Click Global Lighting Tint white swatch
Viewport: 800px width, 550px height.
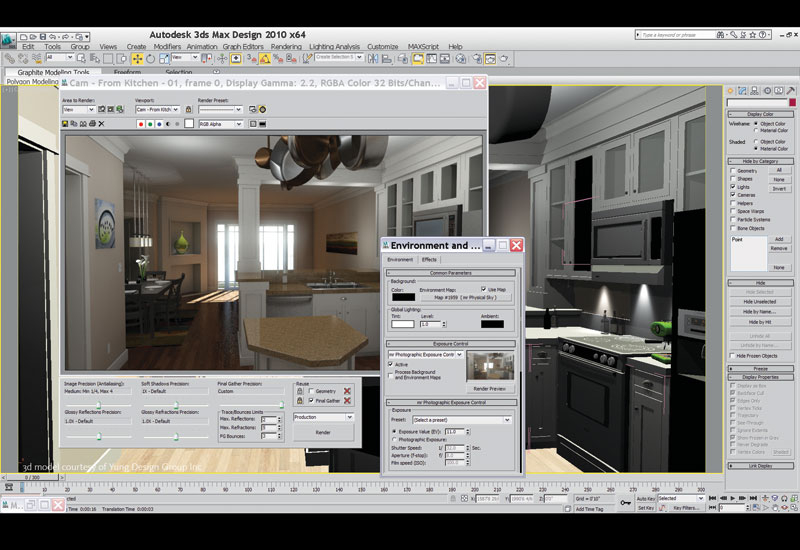403,324
